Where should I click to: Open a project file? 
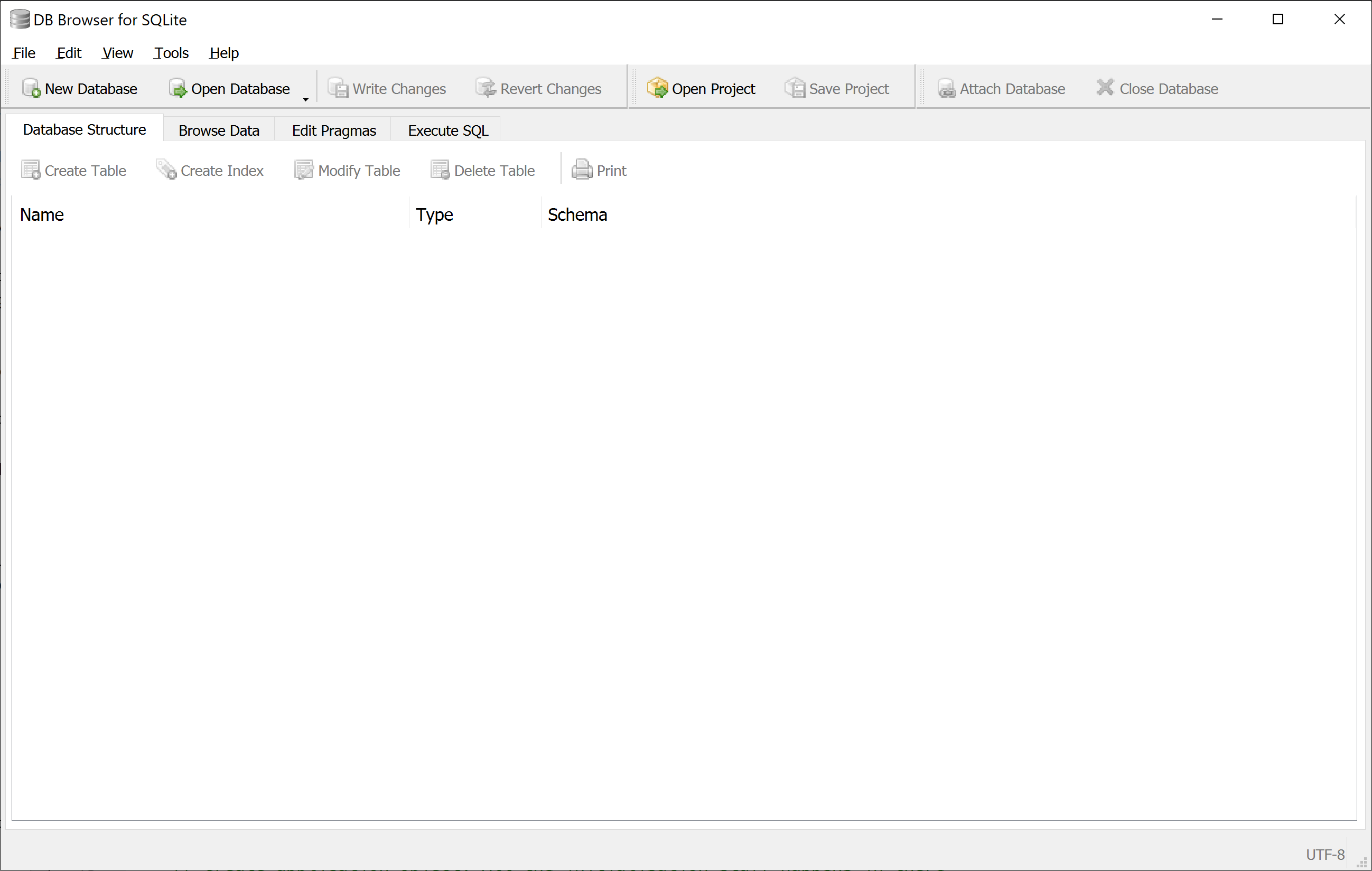coord(702,88)
